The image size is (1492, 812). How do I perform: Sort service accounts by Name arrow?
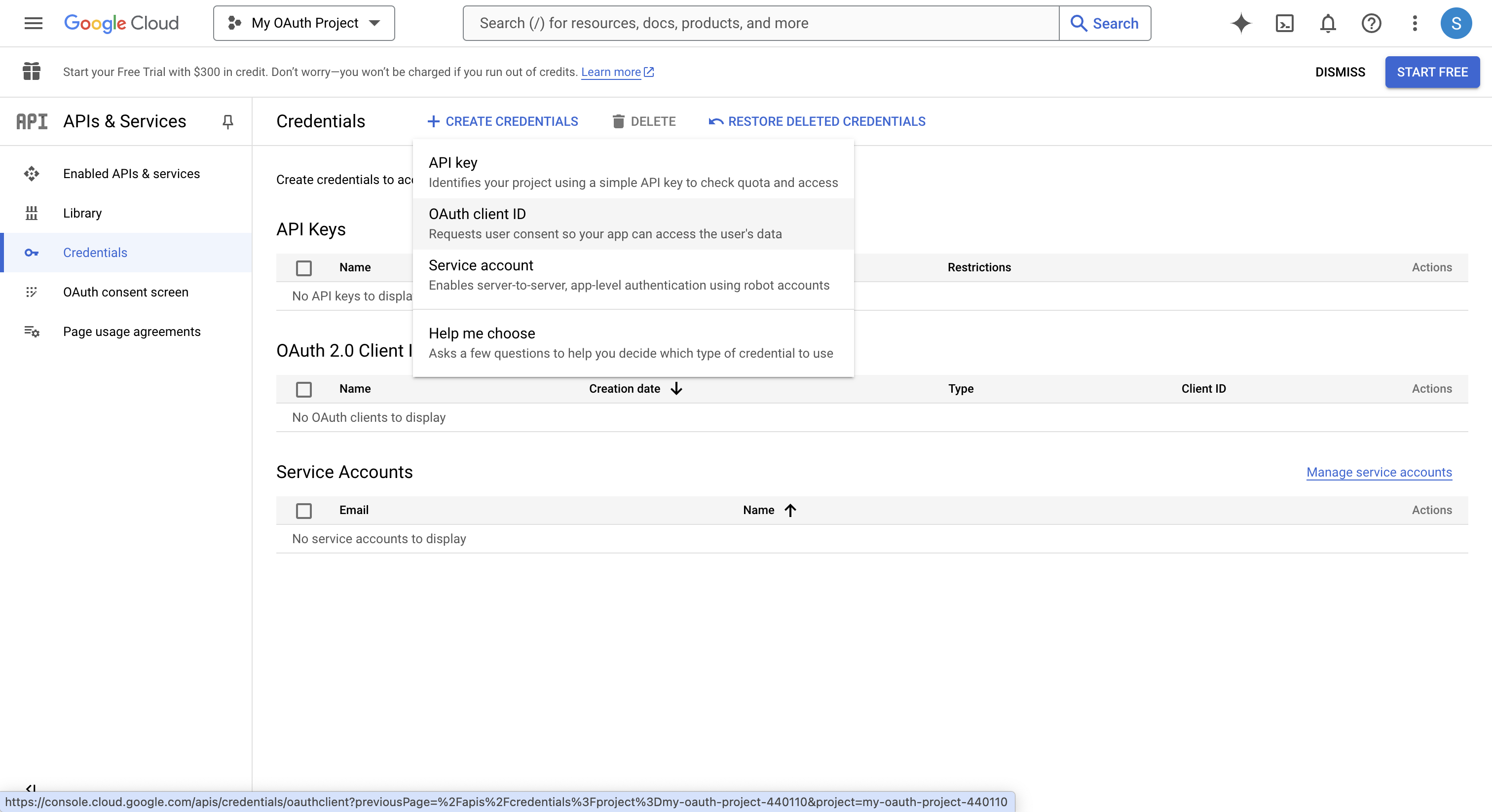[x=790, y=510]
